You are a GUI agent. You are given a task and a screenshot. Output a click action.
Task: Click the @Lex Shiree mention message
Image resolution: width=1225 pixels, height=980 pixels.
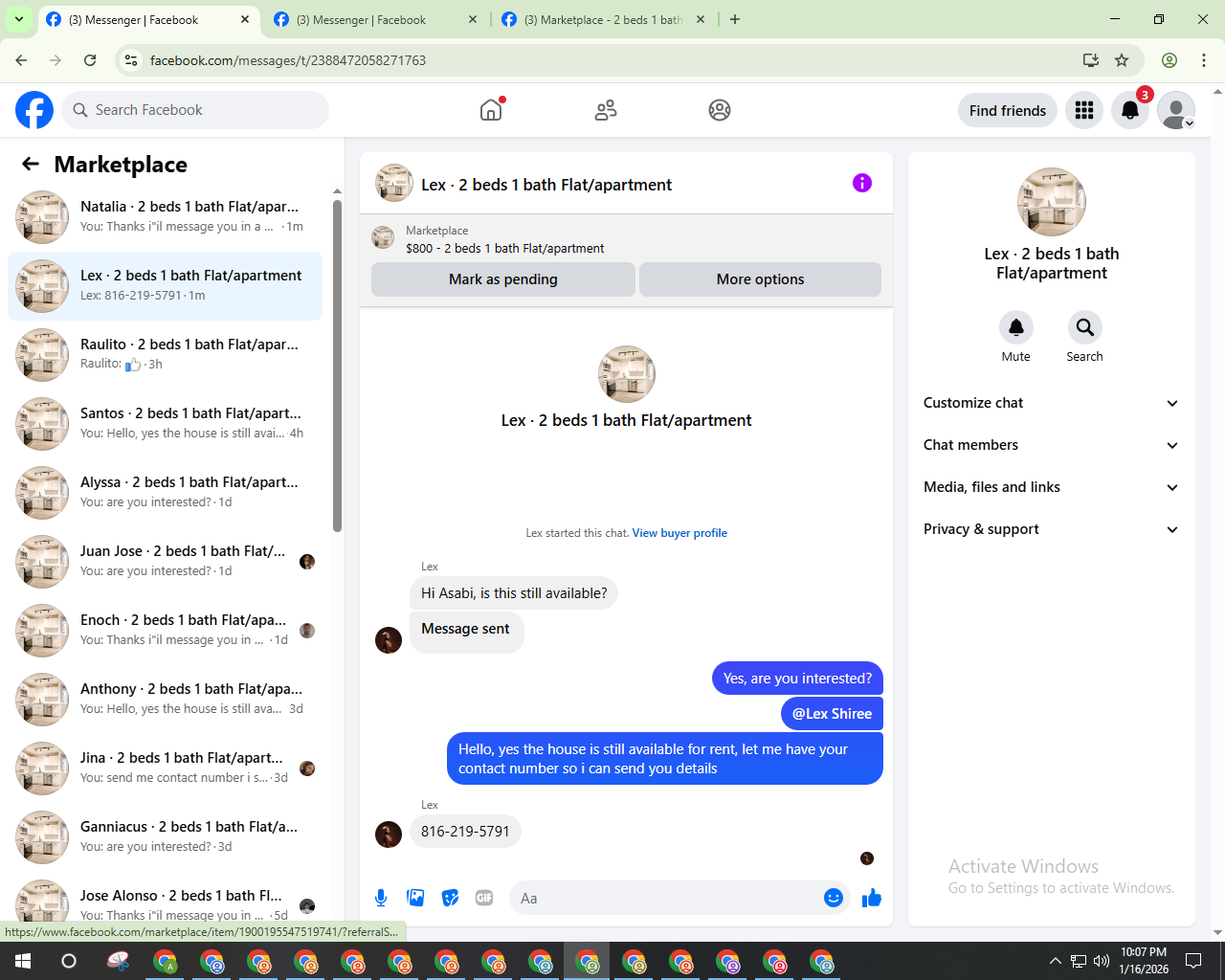coord(832,714)
